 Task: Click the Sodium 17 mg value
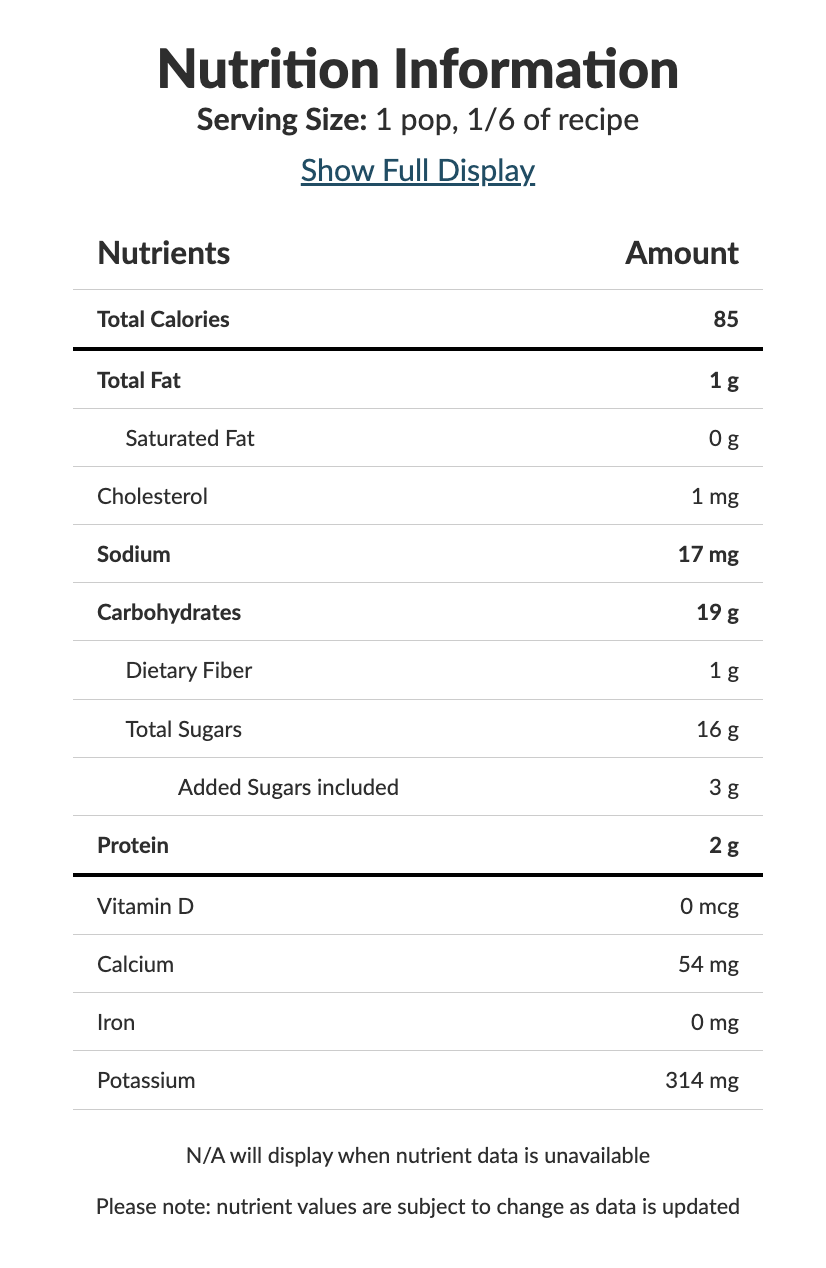click(709, 554)
